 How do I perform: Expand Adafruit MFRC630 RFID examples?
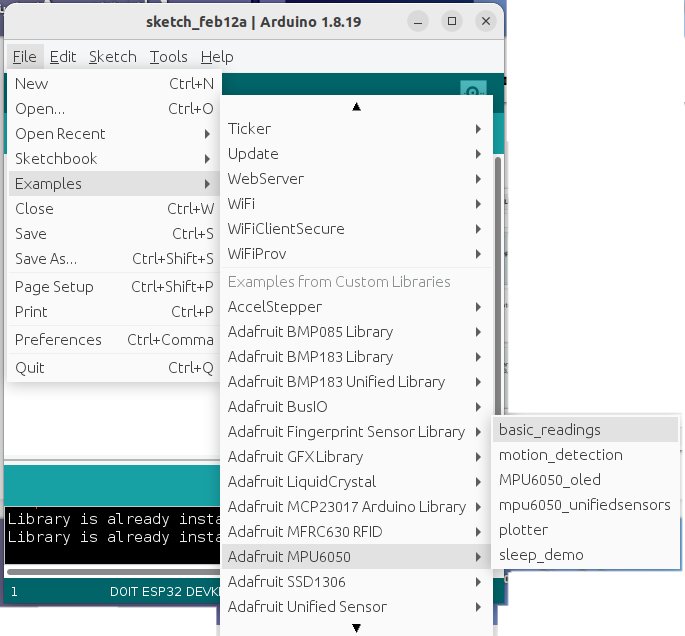[x=356, y=531]
